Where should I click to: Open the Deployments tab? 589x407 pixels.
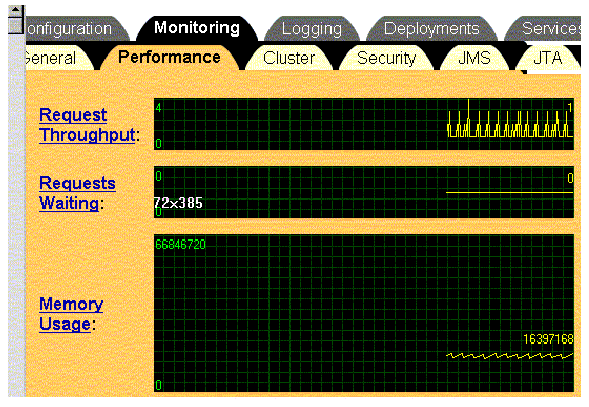[x=432, y=29]
